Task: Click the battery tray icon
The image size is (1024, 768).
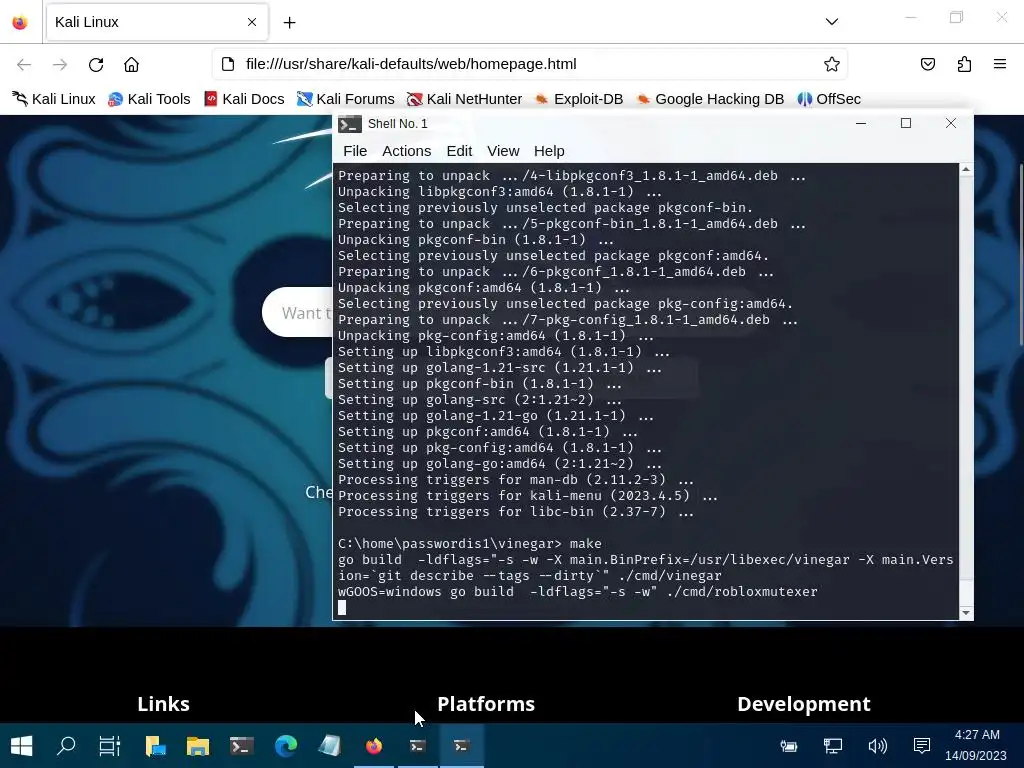Action: (789, 746)
